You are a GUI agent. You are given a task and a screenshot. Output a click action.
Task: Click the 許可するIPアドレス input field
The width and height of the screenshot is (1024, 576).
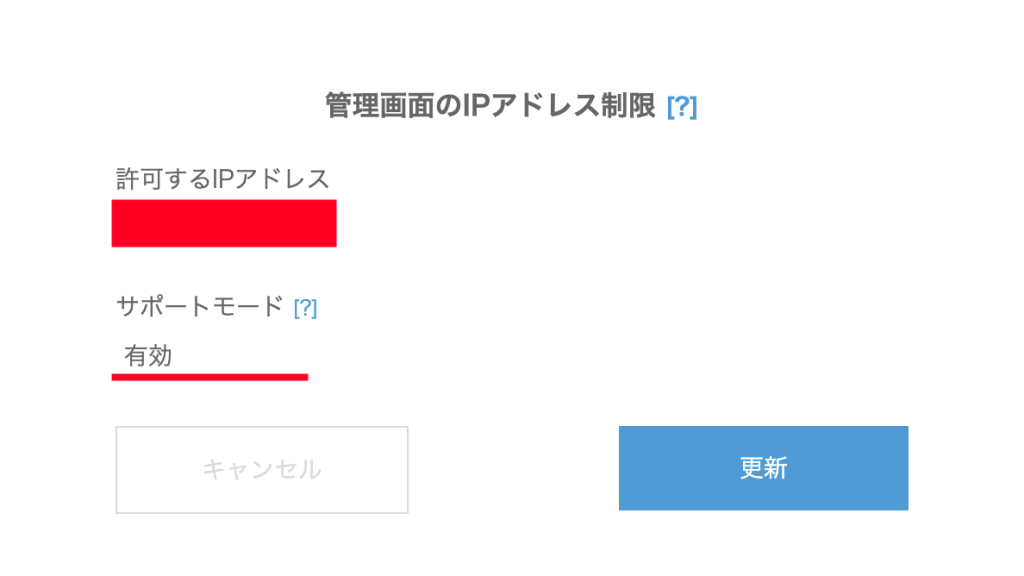[x=224, y=223]
